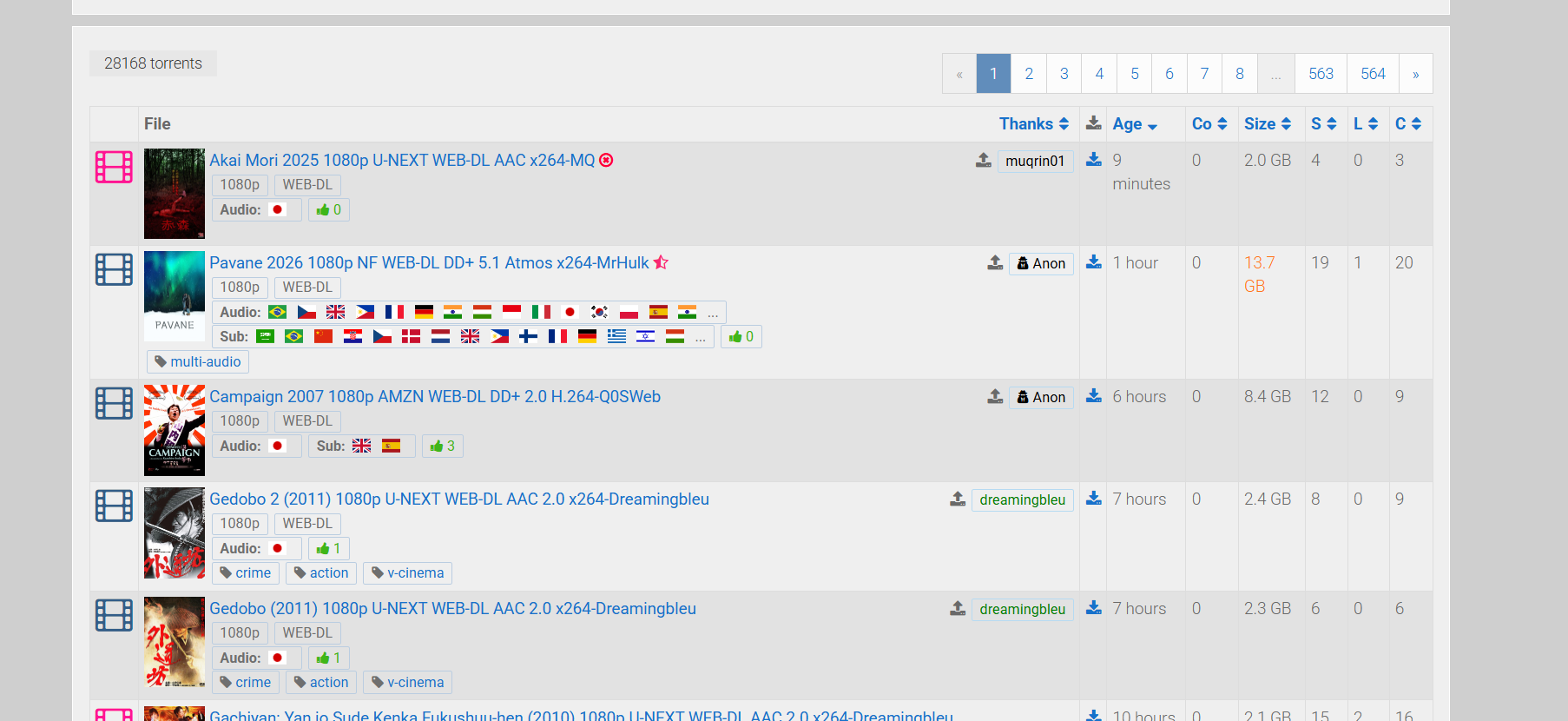Image resolution: width=1568 pixels, height=721 pixels.
Task: Click the crime tag on Gedobo (2011)
Action: click(246, 682)
